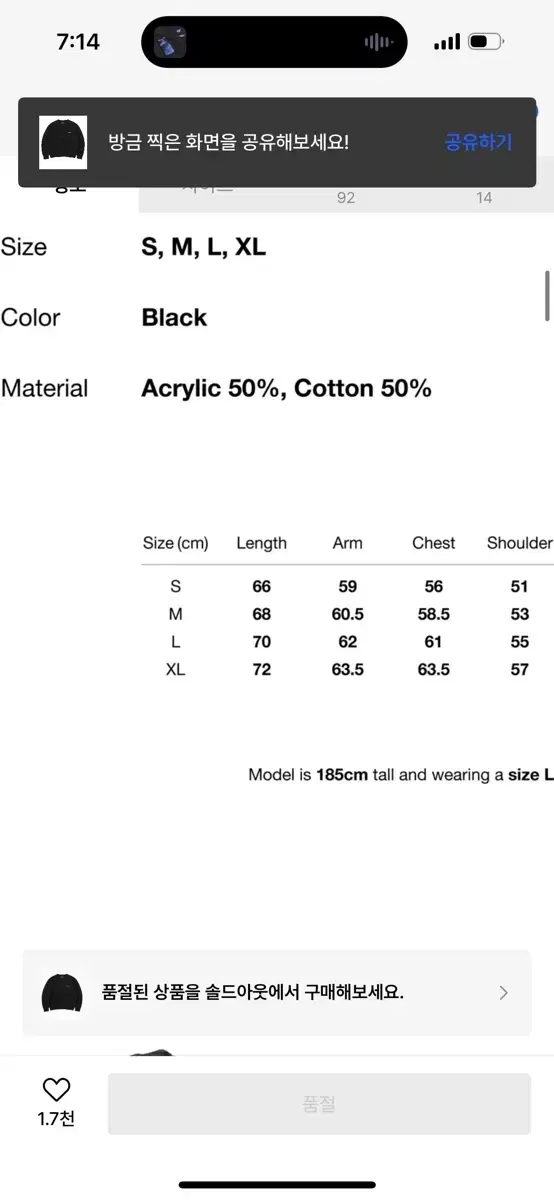Tap the cellular signal bars

pyautogui.click(x=447, y=42)
